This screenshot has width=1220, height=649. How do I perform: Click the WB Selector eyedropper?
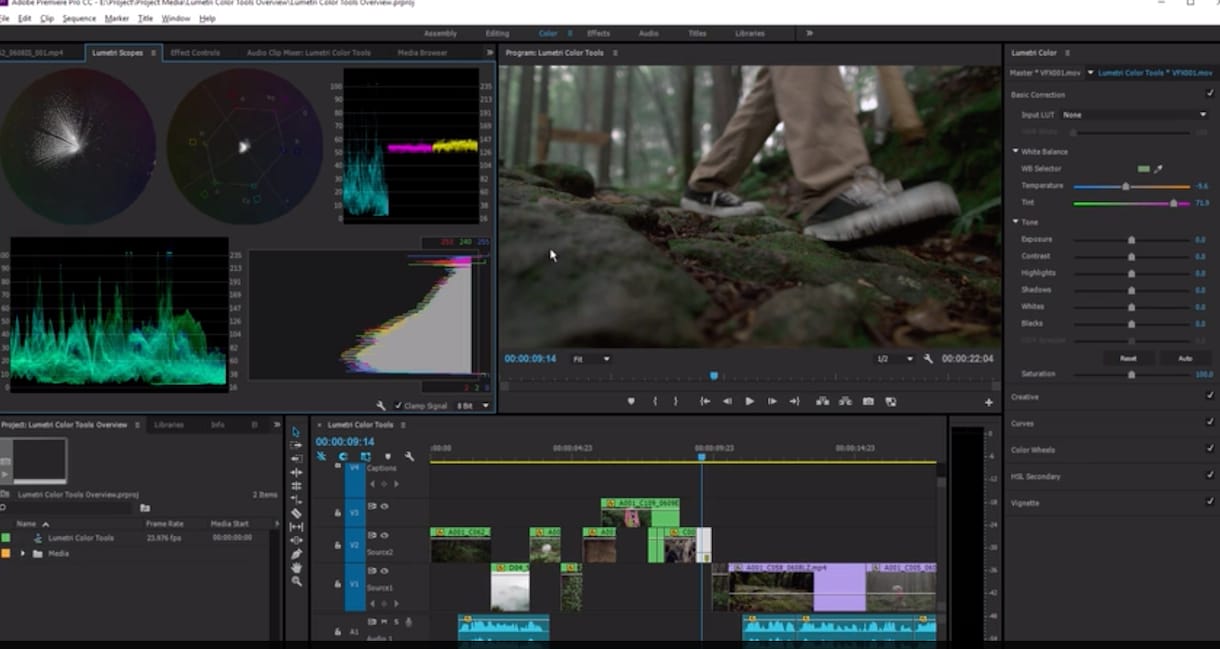1158,169
